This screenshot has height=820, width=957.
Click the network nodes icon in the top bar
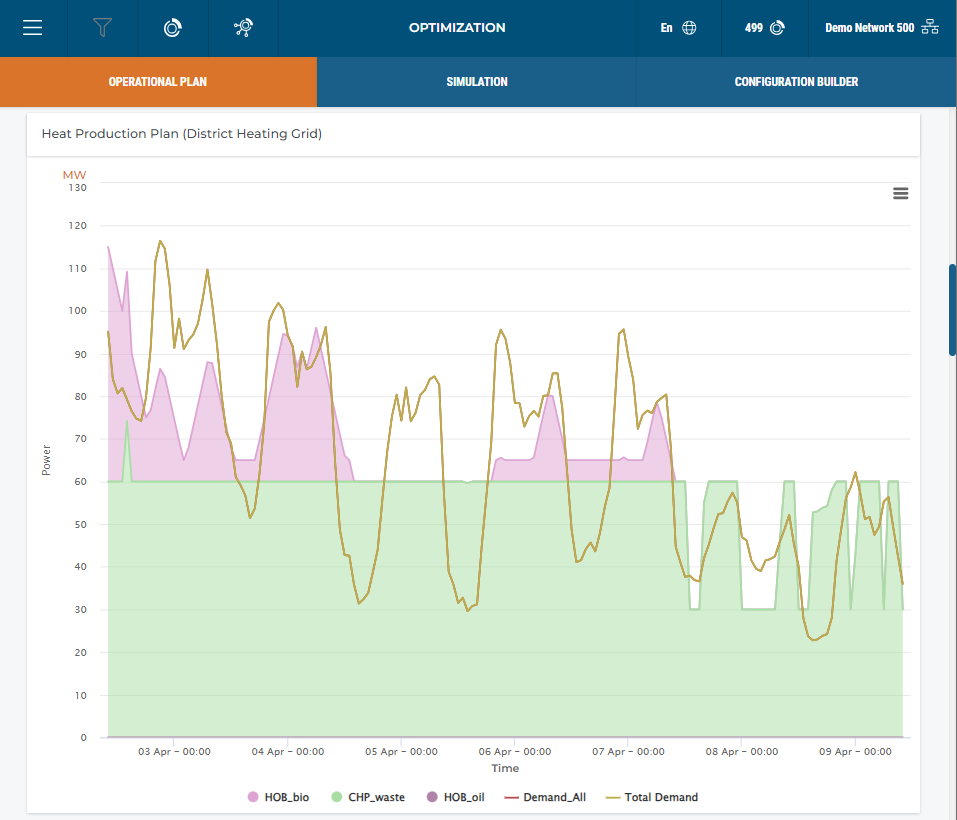pos(243,28)
